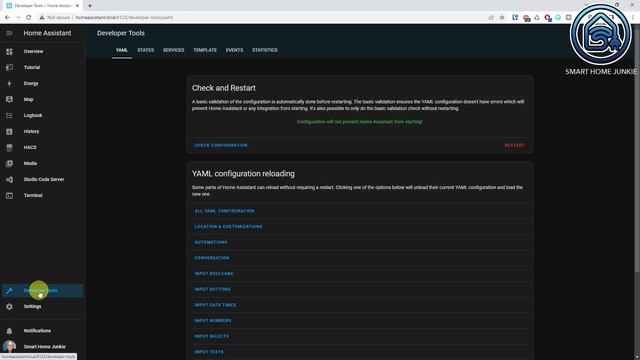Reload Input Date Times
Image resolution: width=640 pixels, height=360 pixels.
(x=215, y=305)
